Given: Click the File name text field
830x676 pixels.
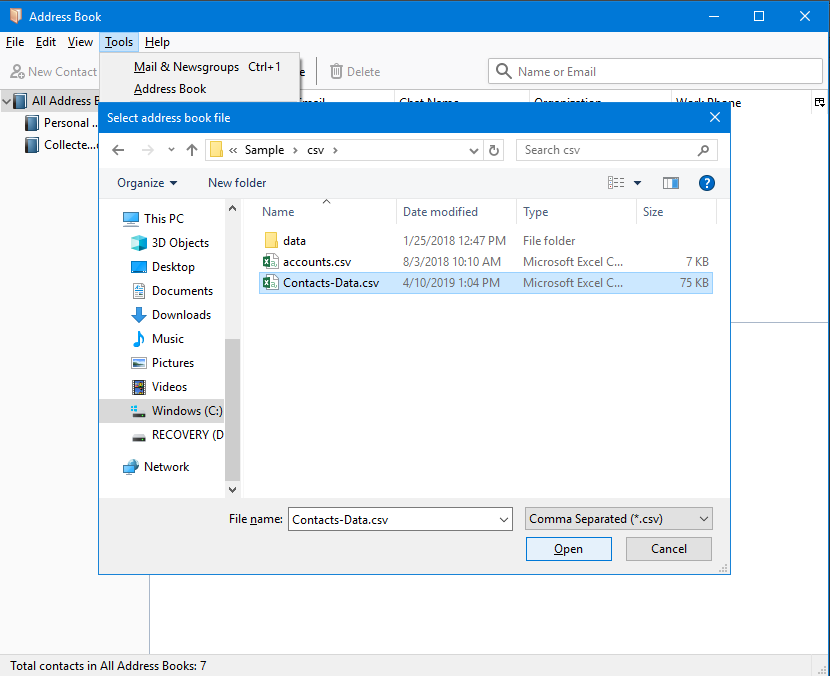Looking at the screenshot, I should click(x=393, y=520).
